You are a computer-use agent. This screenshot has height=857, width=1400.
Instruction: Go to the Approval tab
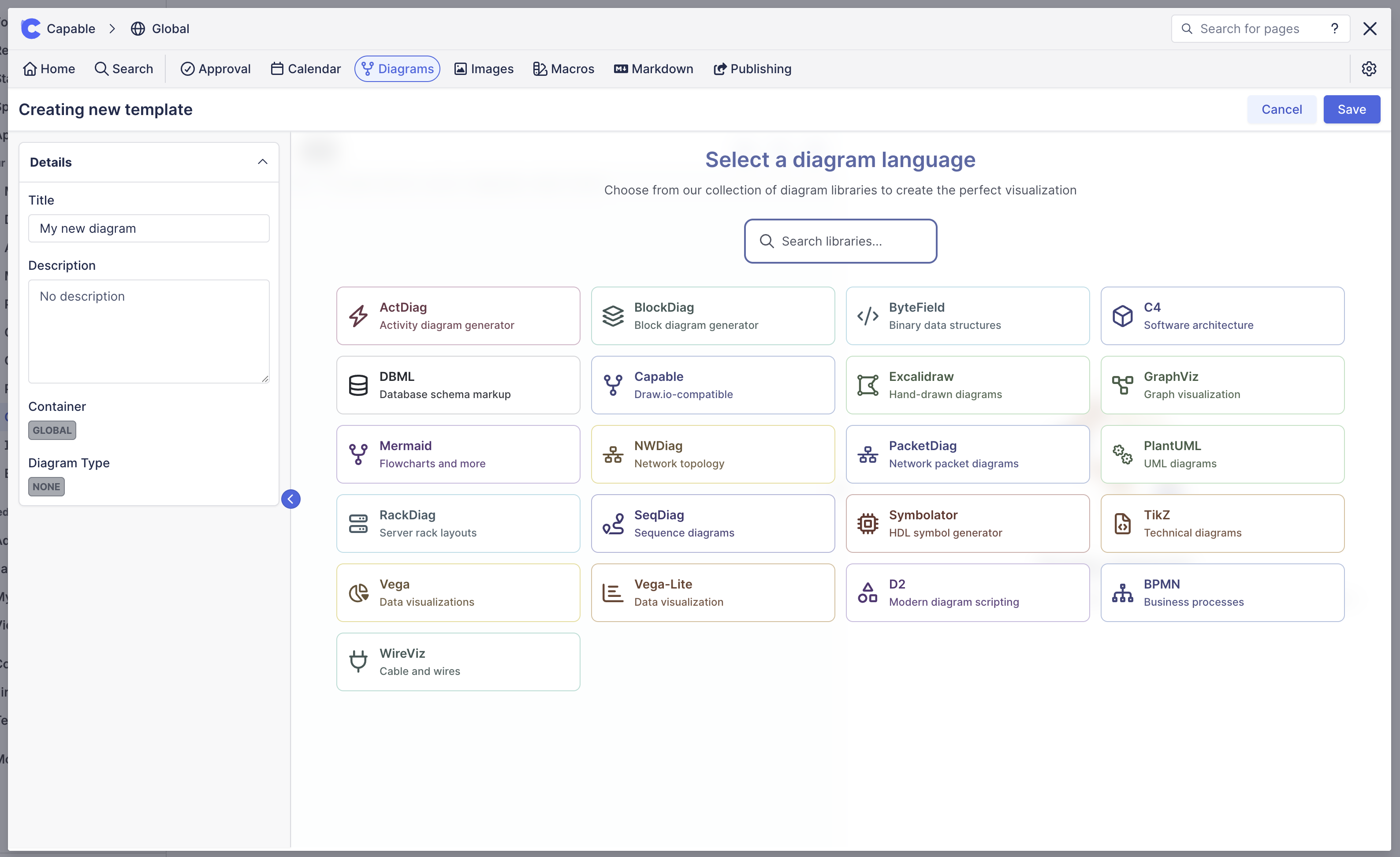216,69
